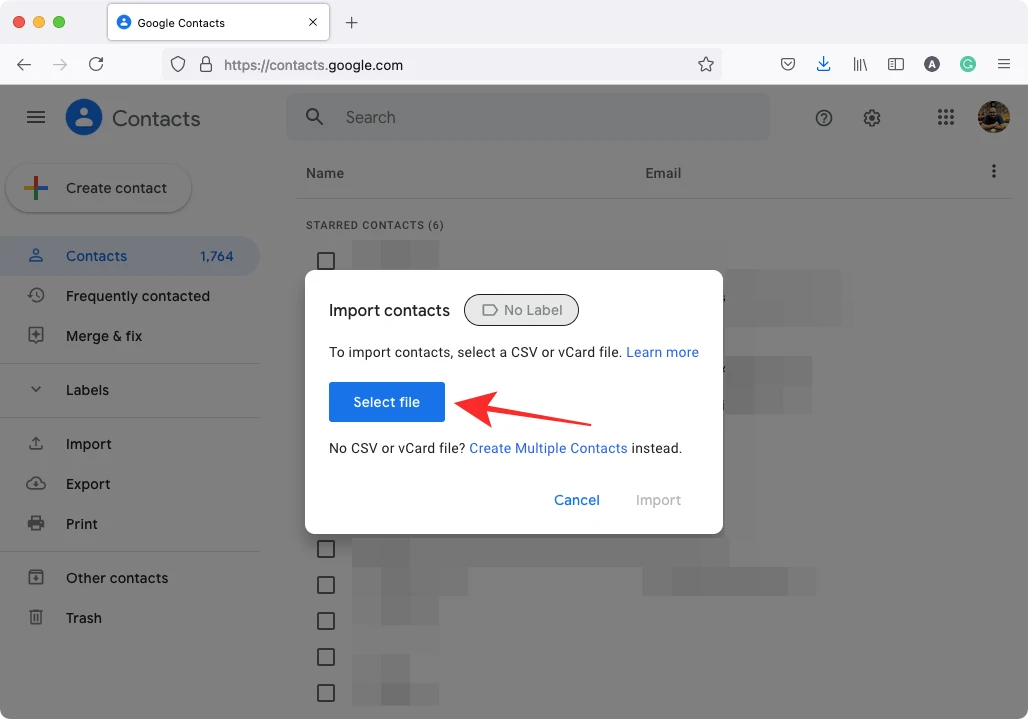The width and height of the screenshot is (1028, 719).
Task: Tick the second-to-last contact checkbox
Action: pos(326,657)
